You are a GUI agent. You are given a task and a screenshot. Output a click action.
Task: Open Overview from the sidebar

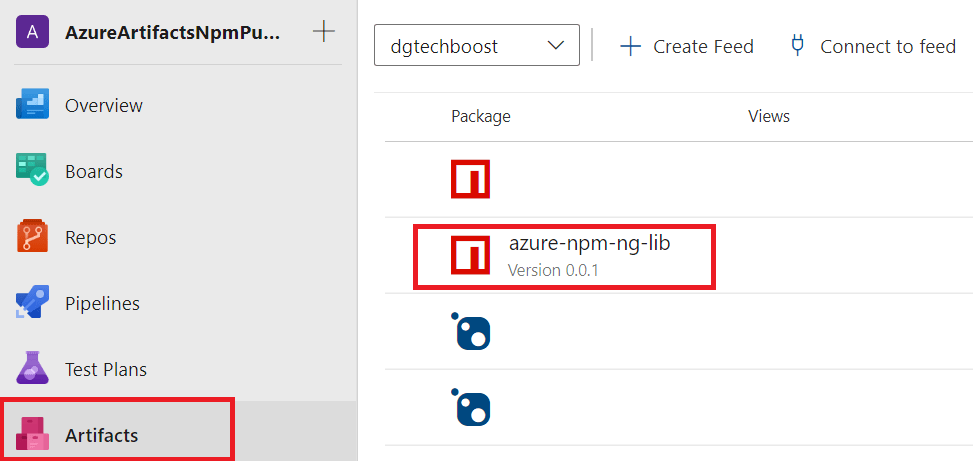(103, 105)
